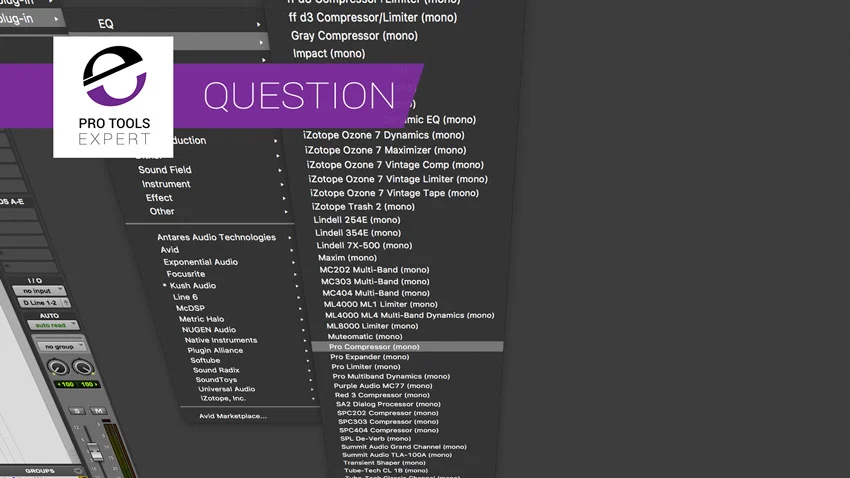Image resolution: width=850 pixels, height=478 pixels.
Task: Insert iZotope Ozone 7 Vintage Limiter (mono)
Action: click(x=398, y=179)
